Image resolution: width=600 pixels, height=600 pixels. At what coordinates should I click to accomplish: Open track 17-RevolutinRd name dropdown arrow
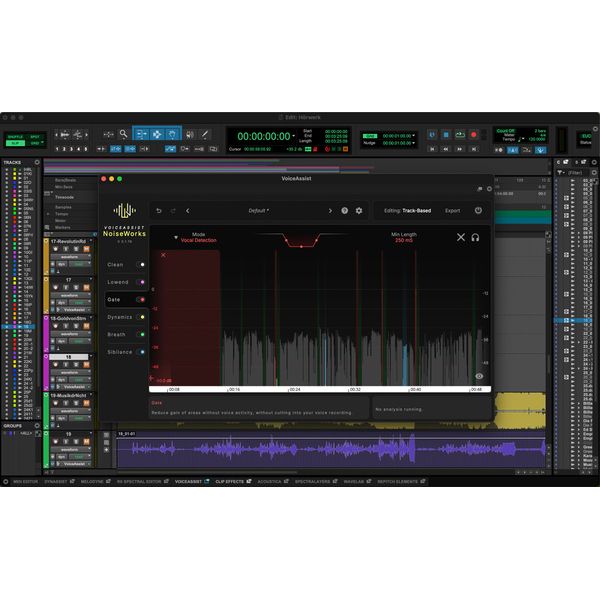tap(91, 241)
